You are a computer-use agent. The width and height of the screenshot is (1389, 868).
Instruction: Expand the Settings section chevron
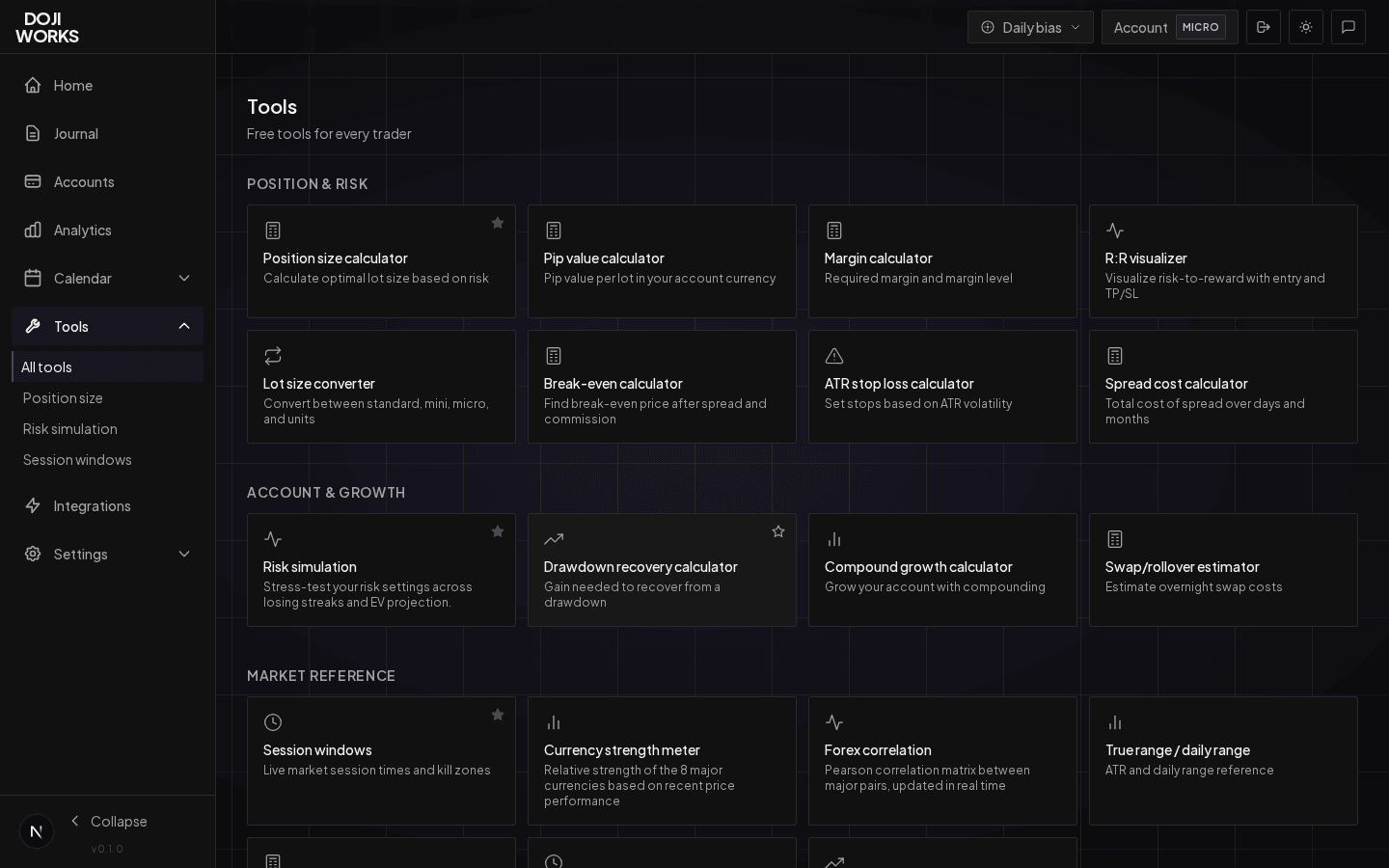(x=184, y=554)
